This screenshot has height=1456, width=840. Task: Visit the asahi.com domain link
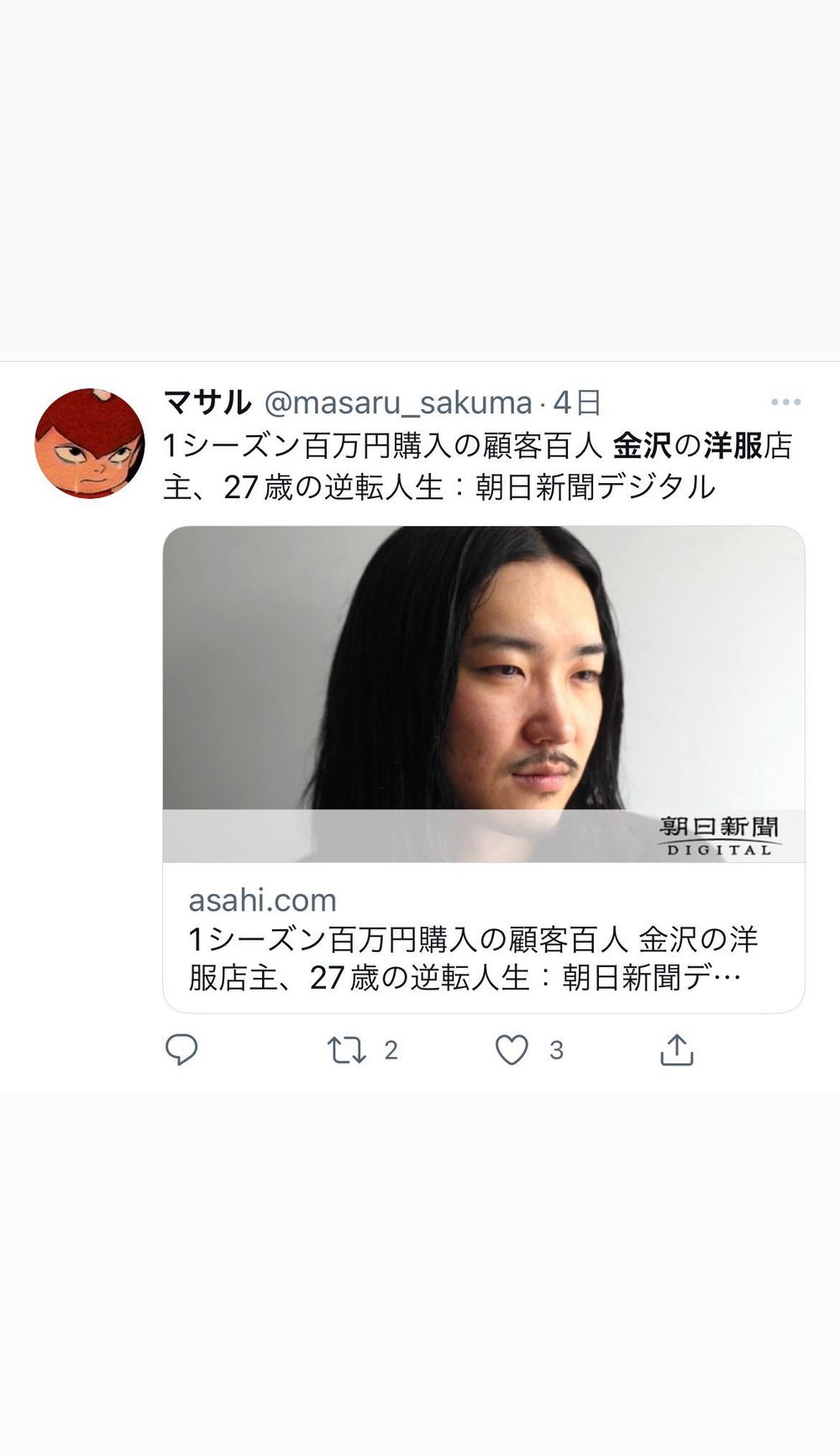tap(262, 900)
